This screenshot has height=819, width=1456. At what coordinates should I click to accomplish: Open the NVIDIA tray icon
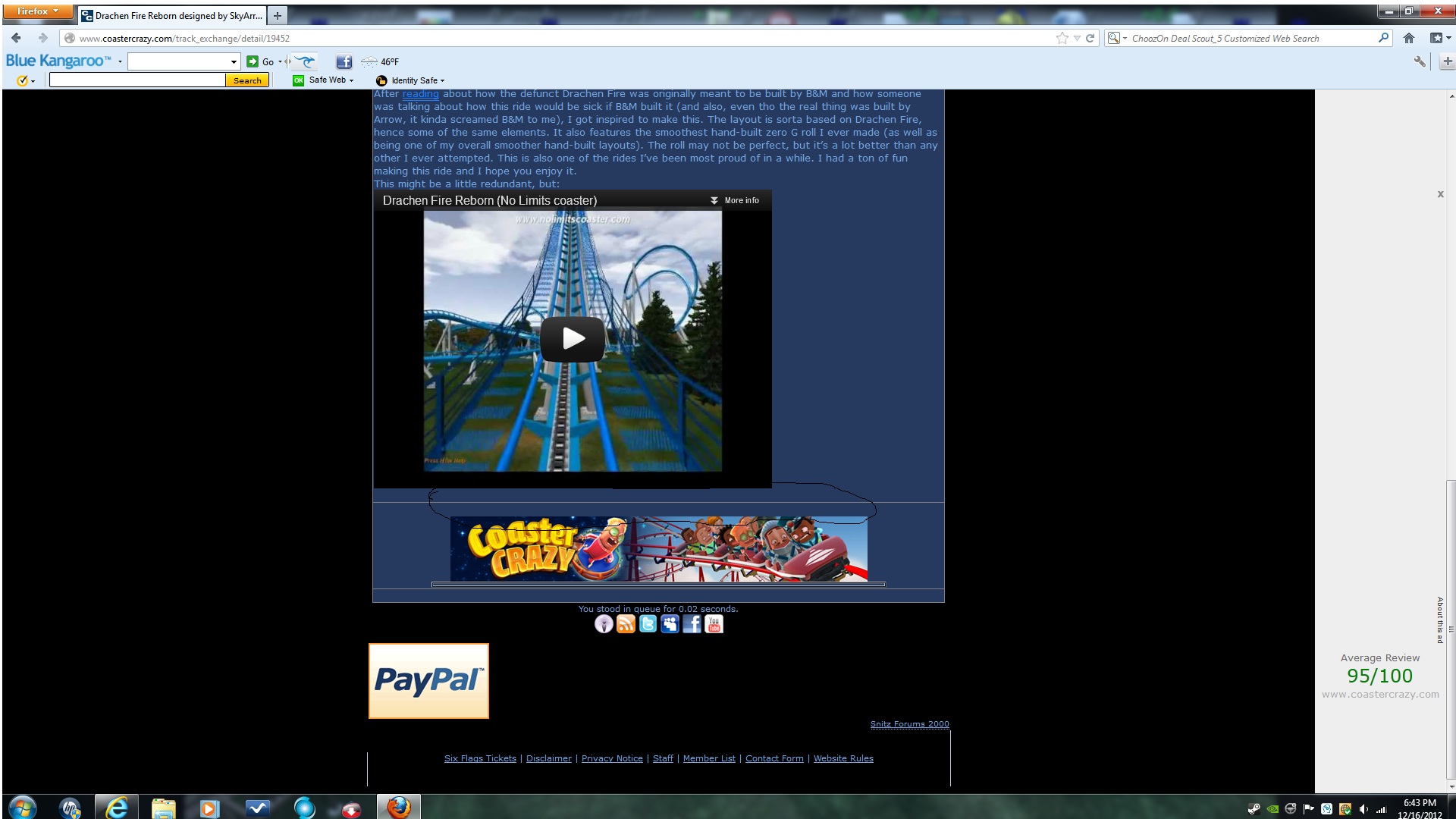(1272, 809)
